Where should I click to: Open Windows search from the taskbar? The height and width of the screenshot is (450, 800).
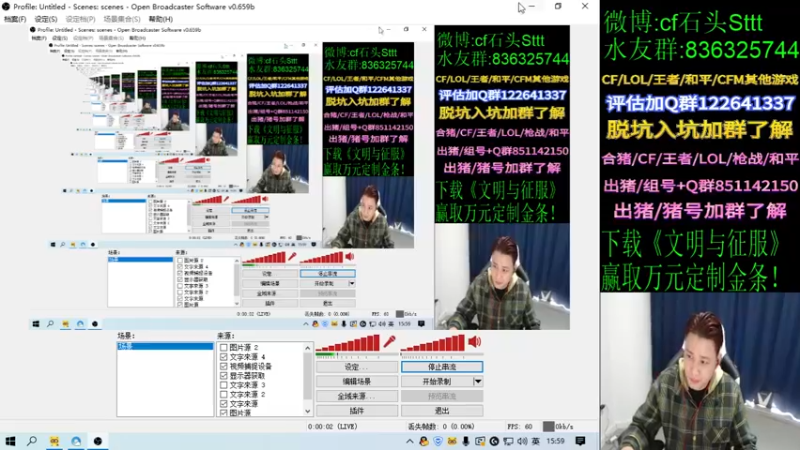32,441
